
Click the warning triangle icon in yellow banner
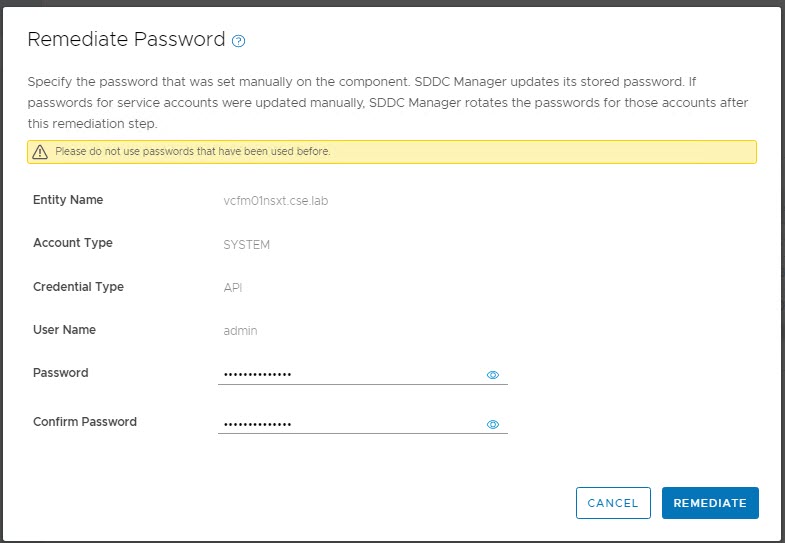(x=40, y=152)
